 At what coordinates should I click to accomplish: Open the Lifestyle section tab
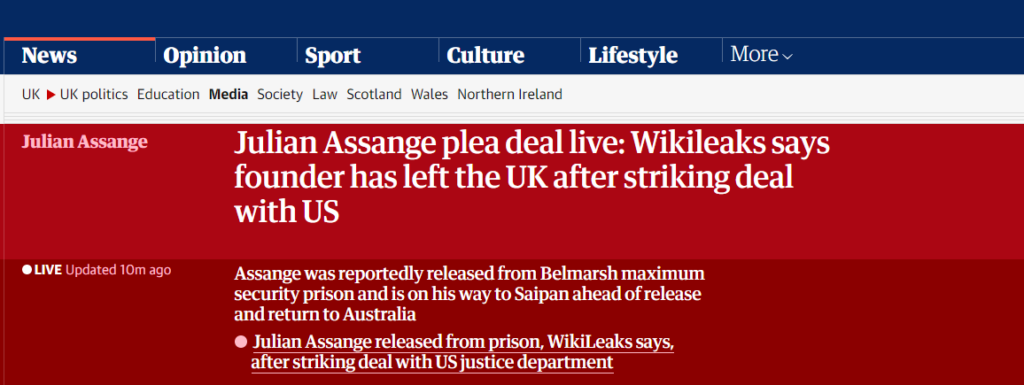[633, 55]
